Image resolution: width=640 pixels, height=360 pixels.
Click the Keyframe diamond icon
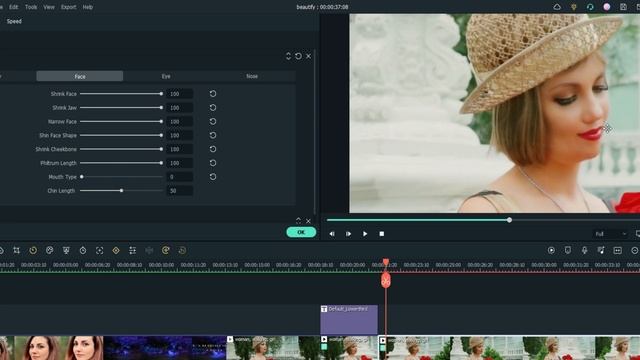[x=116, y=250]
